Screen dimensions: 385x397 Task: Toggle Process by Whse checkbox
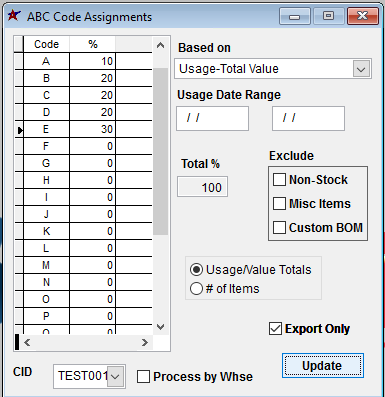pos(143,377)
